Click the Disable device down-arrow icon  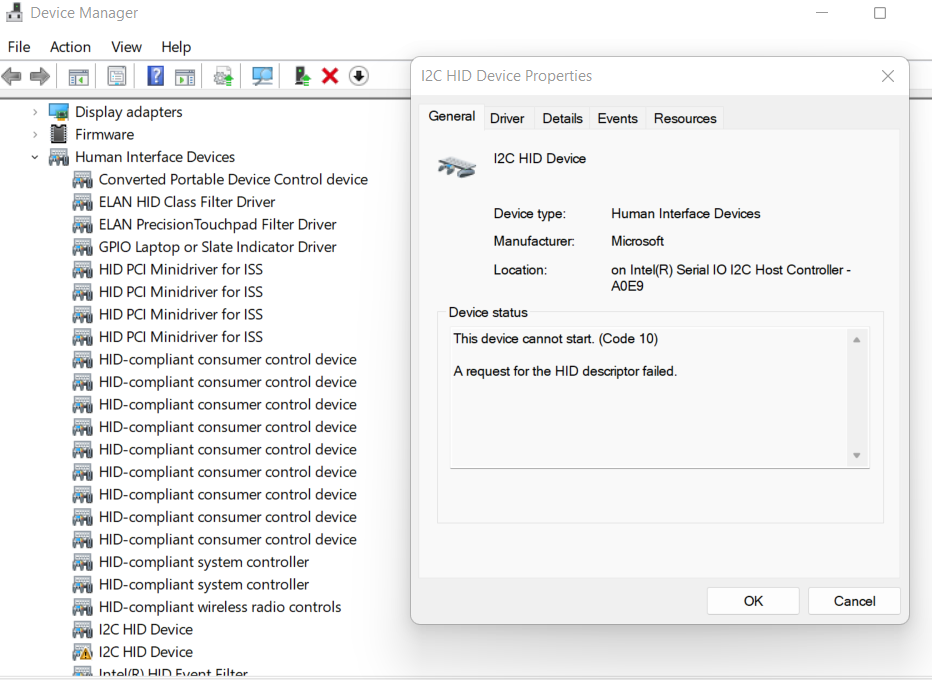click(358, 76)
